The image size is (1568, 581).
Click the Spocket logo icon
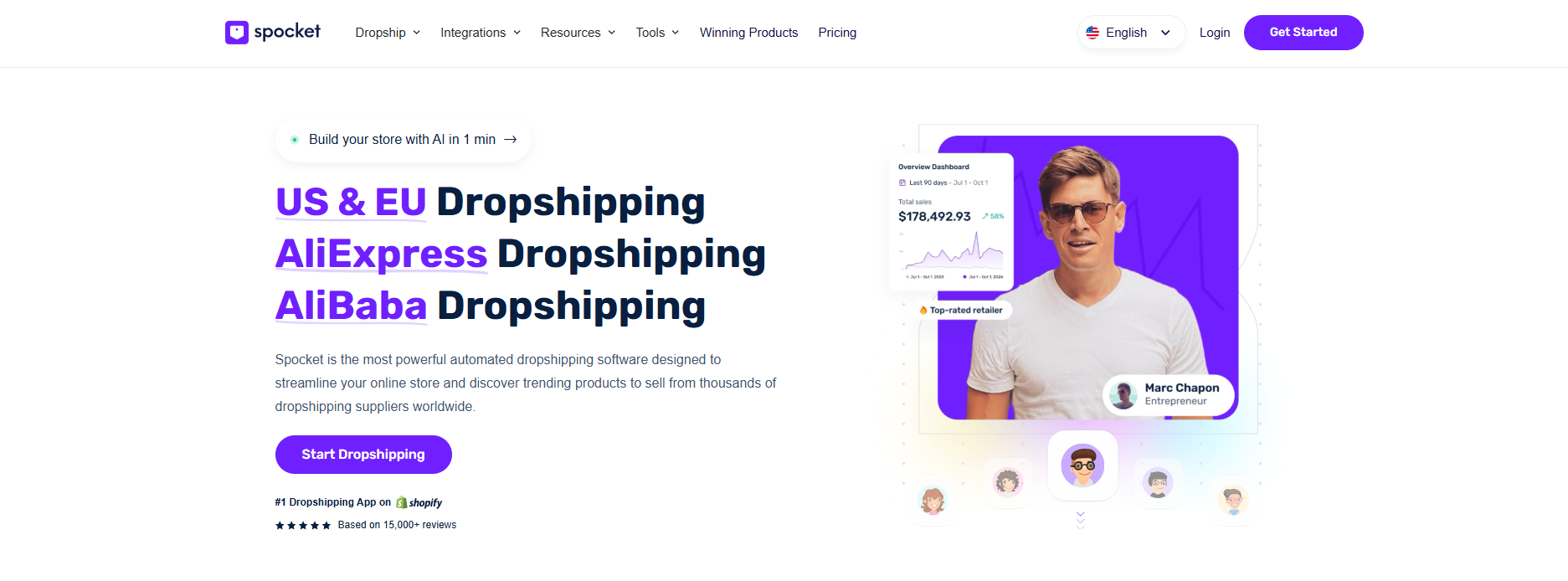237,33
